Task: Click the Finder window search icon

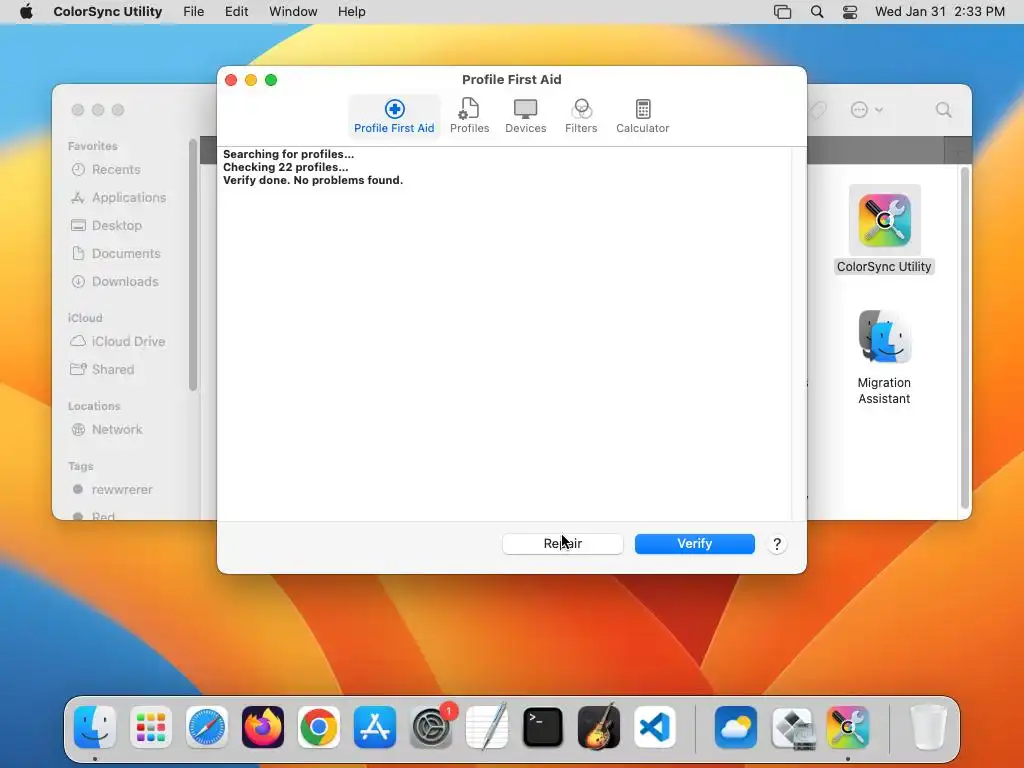Action: 943,110
